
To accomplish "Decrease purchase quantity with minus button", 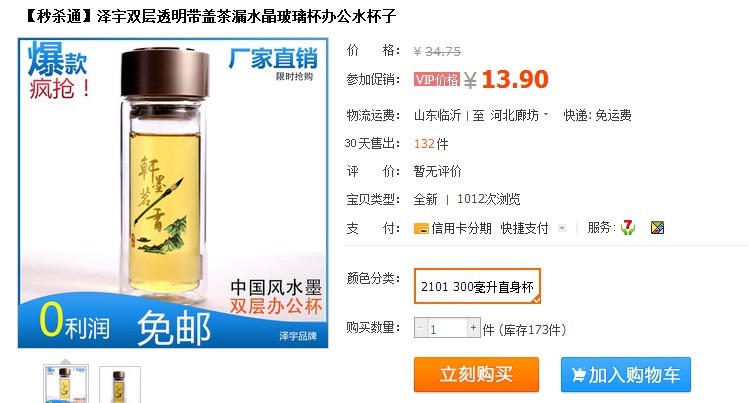I will pyautogui.click(x=420, y=328).
